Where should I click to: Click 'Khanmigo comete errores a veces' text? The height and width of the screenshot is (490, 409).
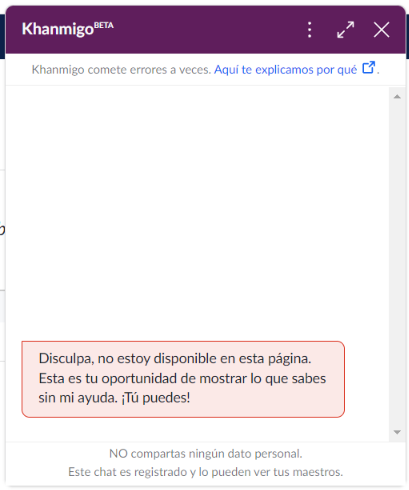pyautogui.click(x=121, y=70)
